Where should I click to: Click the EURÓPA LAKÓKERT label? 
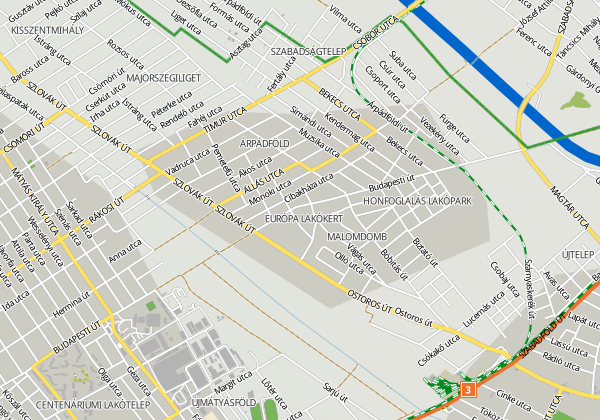tap(304, 219)
